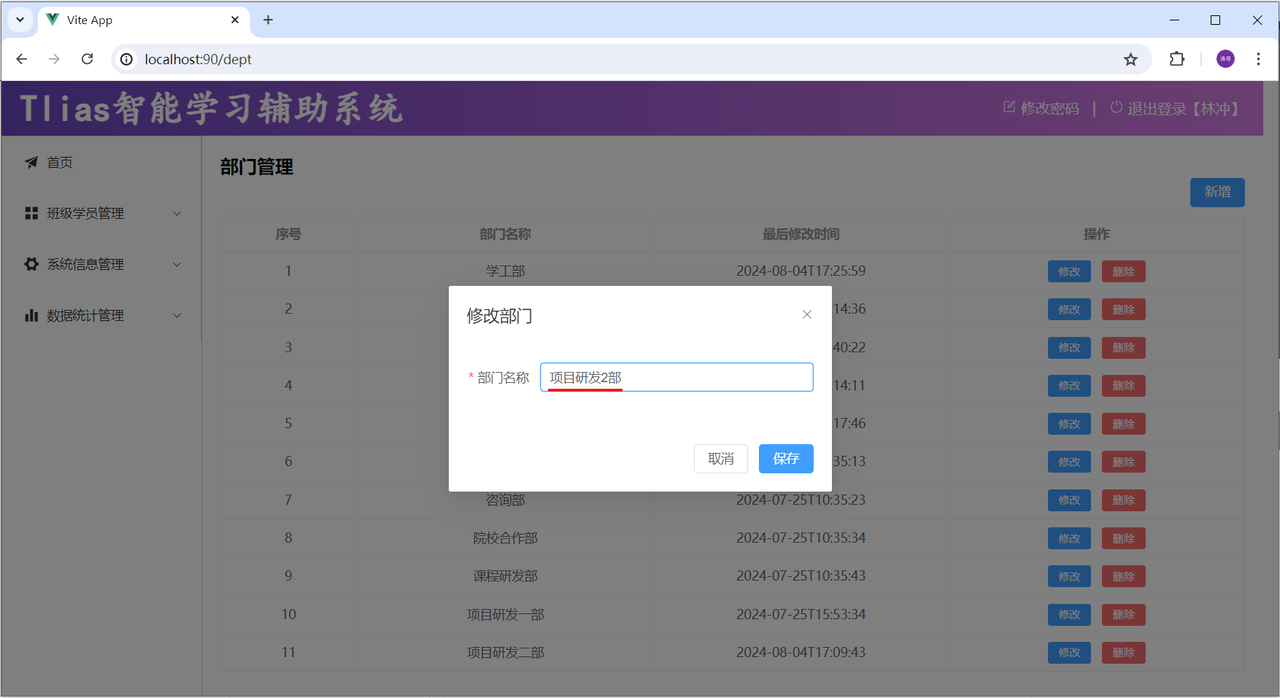This screenshot has height=698, width=1280.
Task: Click the 班级学员管理 grid icon
Action: [33, 212]
